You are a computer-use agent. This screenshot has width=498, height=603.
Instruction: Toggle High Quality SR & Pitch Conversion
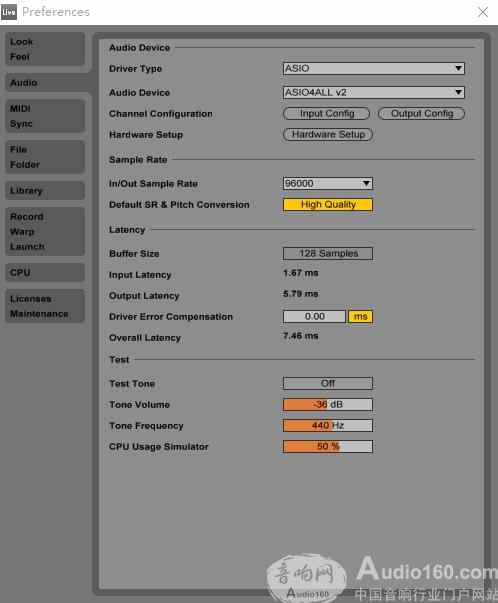[x=328, y=204]
